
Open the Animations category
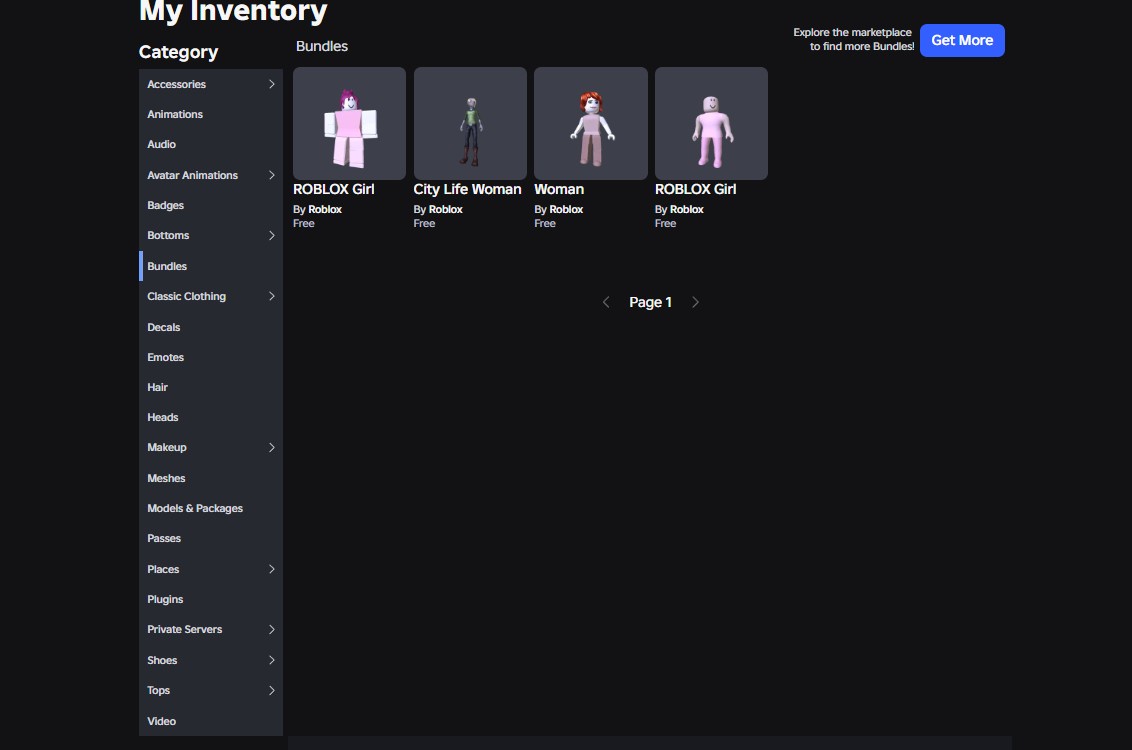coord(211,114)
